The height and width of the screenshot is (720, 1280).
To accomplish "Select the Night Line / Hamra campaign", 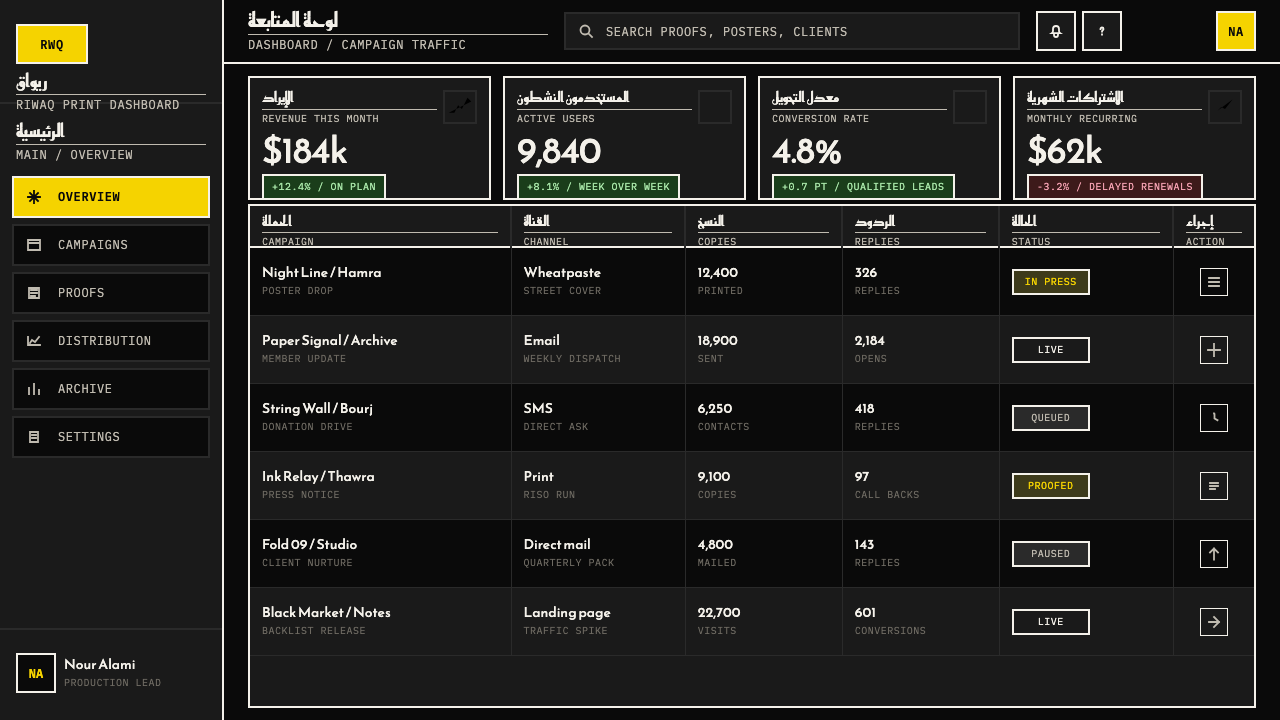I will 322,272.
